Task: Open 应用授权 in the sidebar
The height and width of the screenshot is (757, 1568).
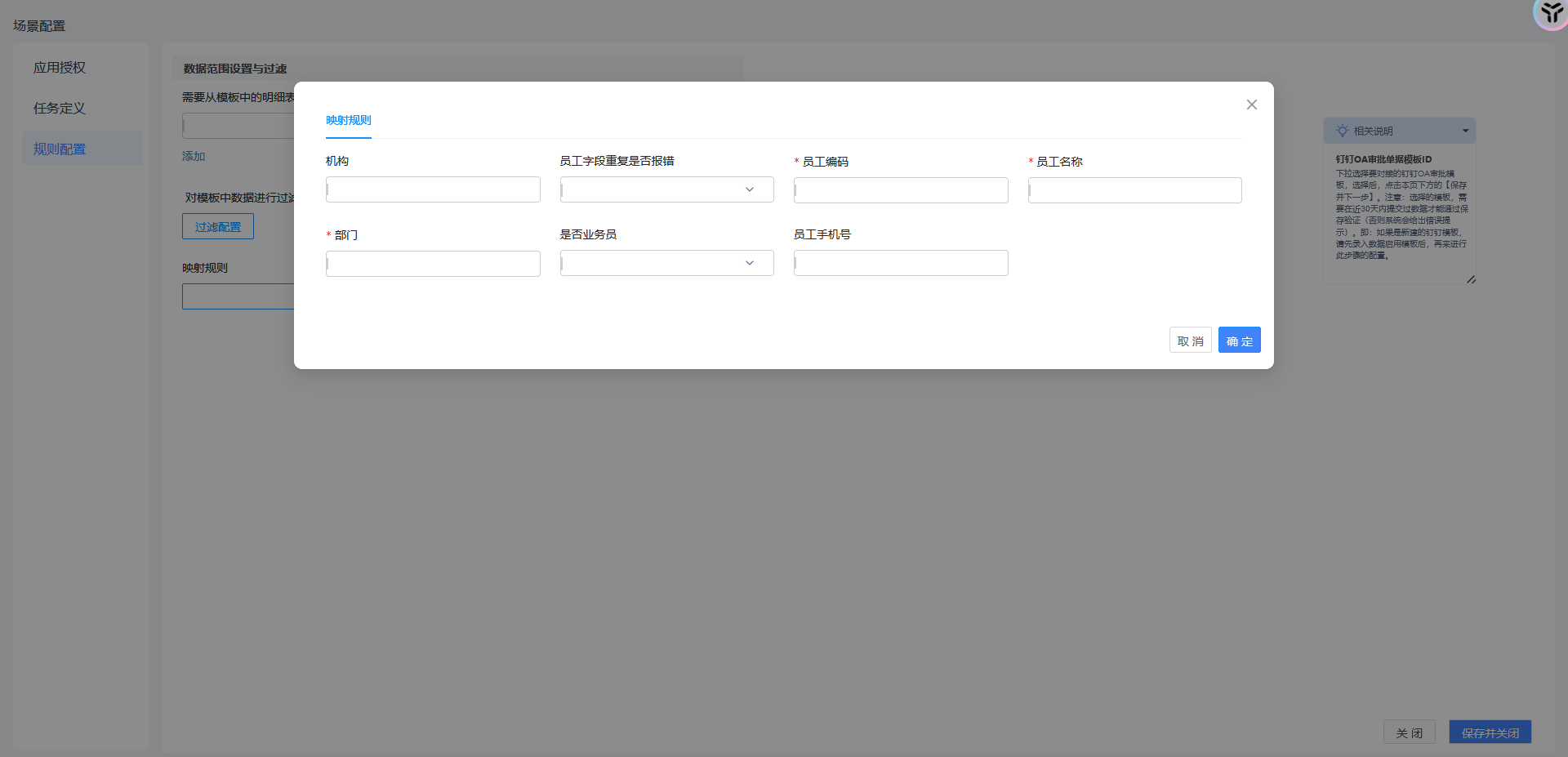Action: (60, 68)
